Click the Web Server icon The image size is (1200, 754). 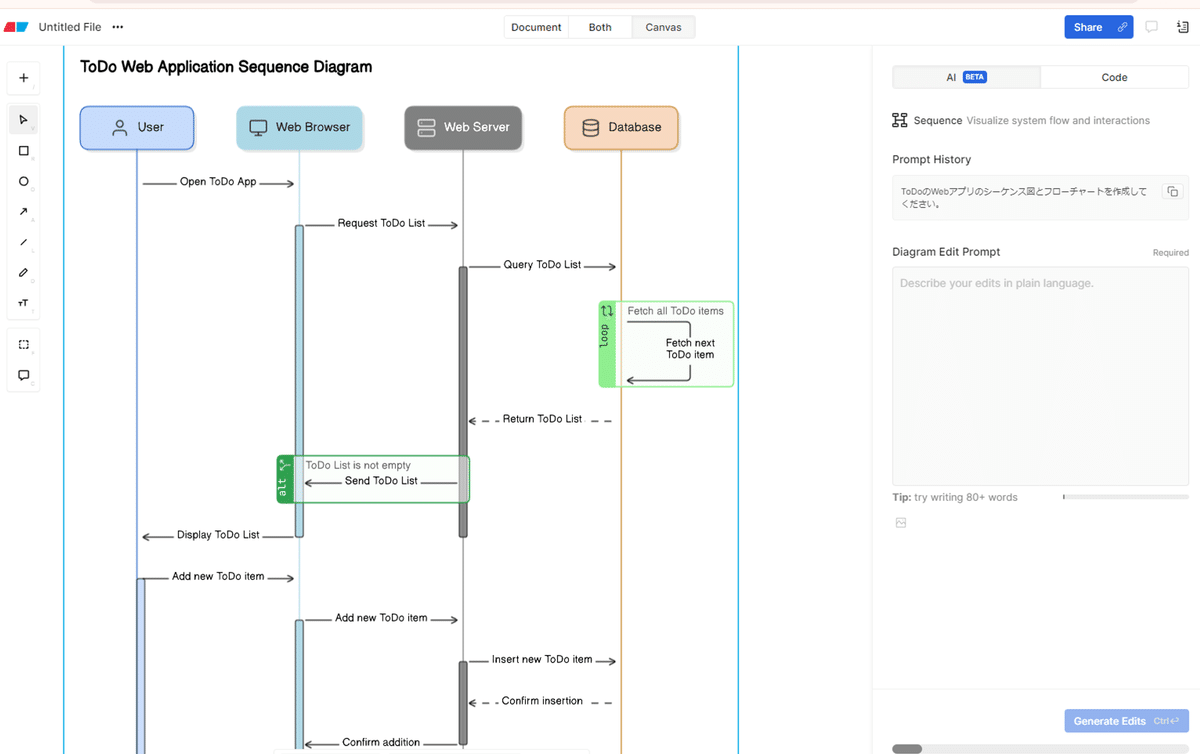(426, 127)
